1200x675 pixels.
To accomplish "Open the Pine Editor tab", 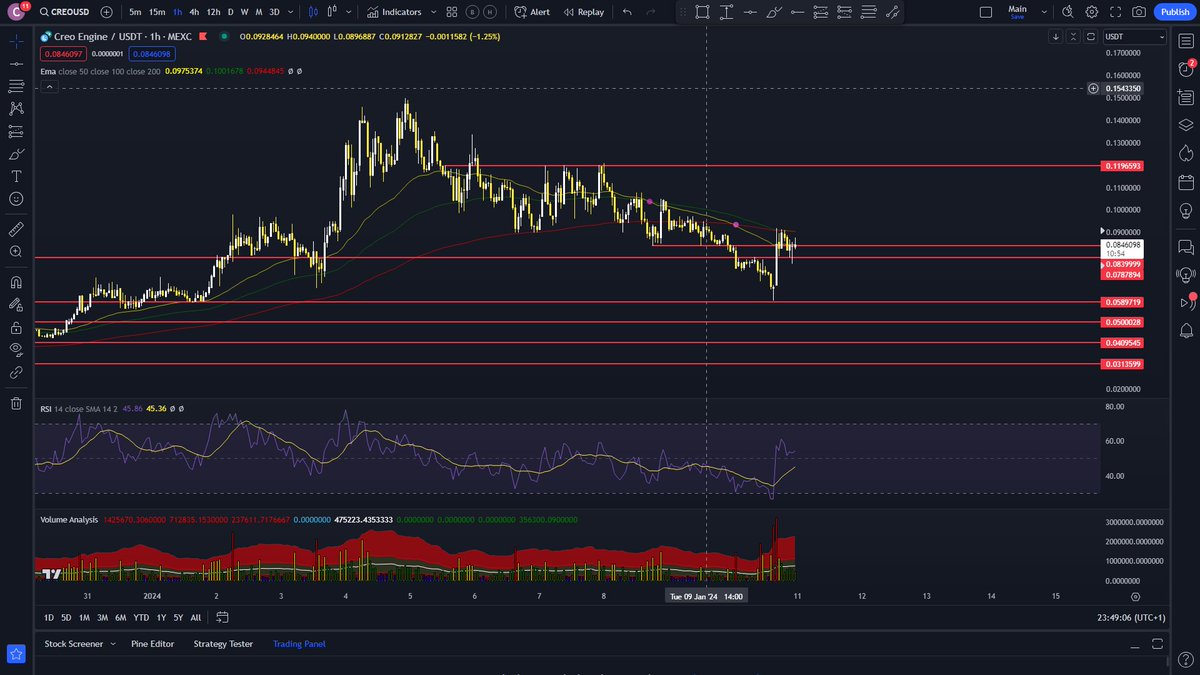I will 152,644.
